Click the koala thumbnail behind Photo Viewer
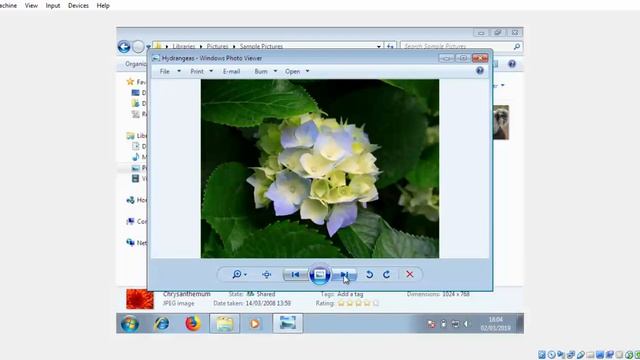640x360 pixels. tap(501, 122)
